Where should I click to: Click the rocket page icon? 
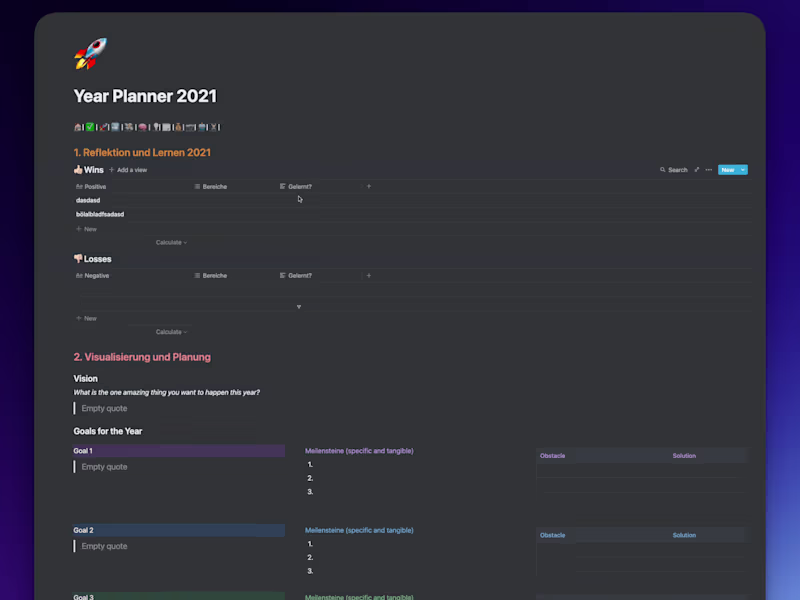[x=90, y=54]
